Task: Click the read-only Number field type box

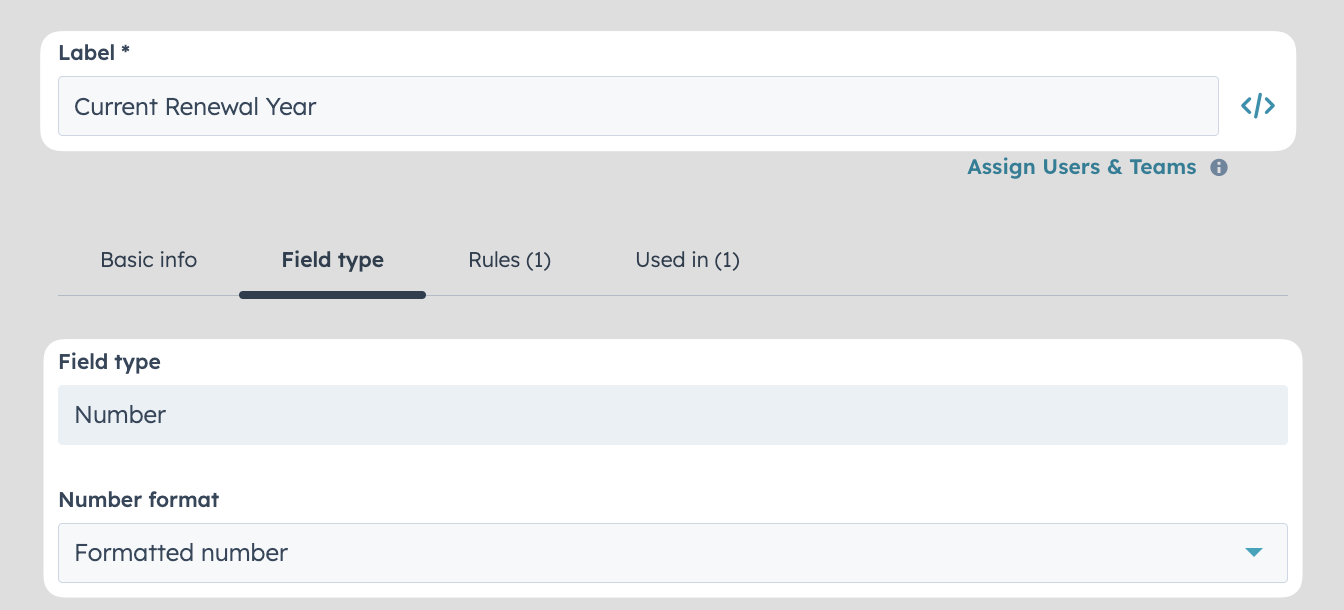Action: tap(673, 415)
